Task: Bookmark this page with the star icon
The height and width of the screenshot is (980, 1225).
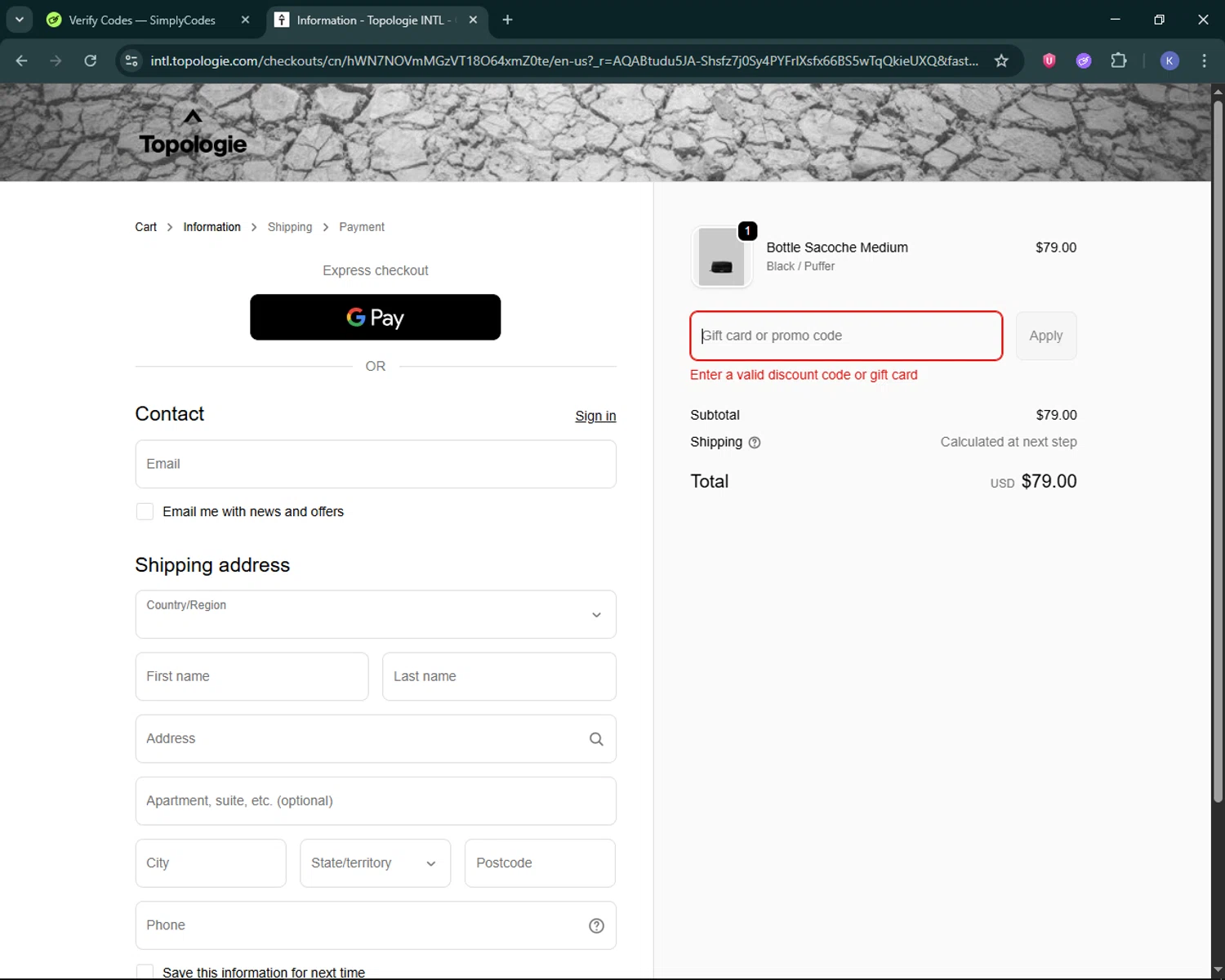Action: [x=1001, y=60]
